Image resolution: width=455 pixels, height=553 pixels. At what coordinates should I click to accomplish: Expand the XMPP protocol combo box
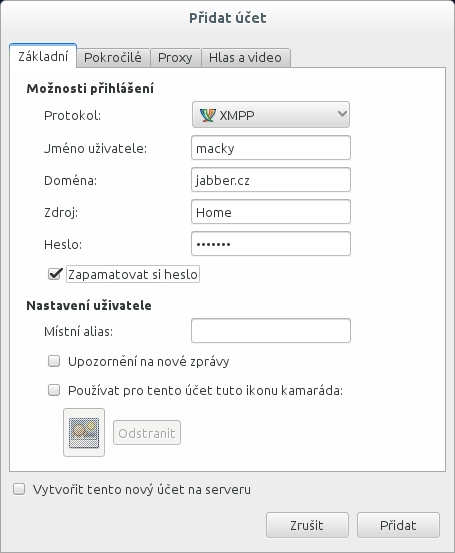pos(271,115)
